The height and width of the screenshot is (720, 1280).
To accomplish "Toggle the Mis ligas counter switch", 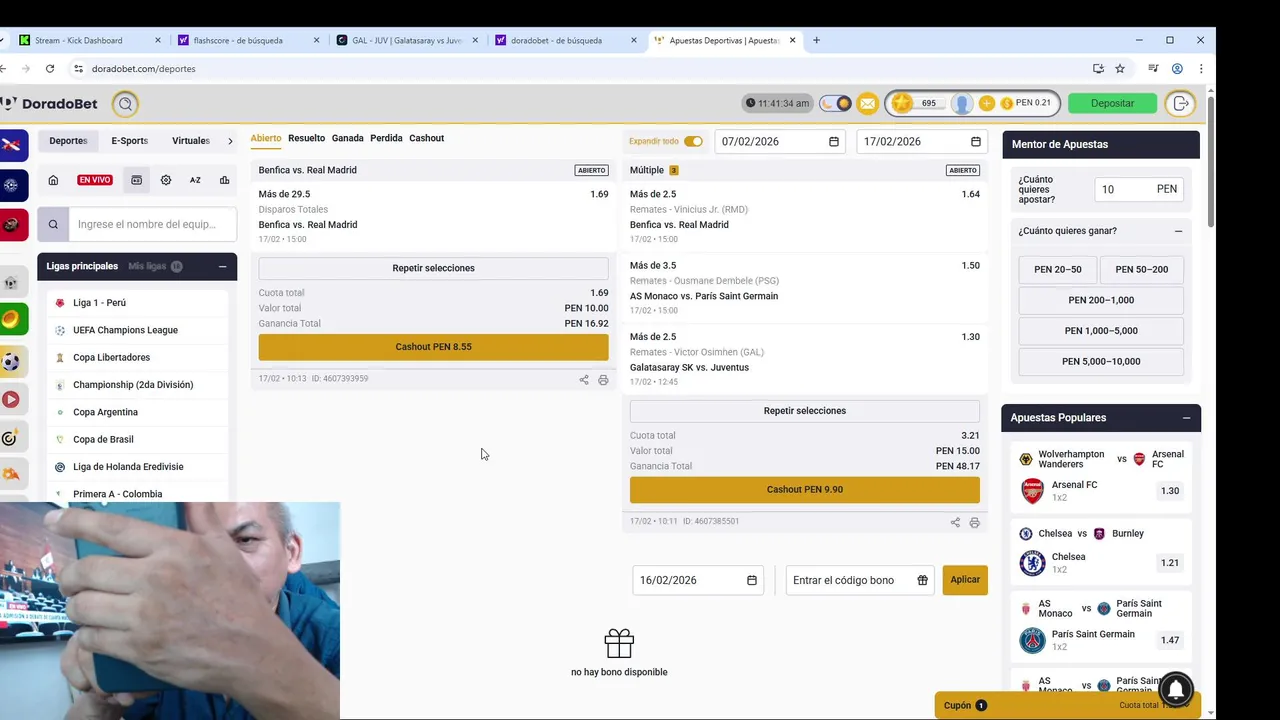I will click(x=176, y=266).
